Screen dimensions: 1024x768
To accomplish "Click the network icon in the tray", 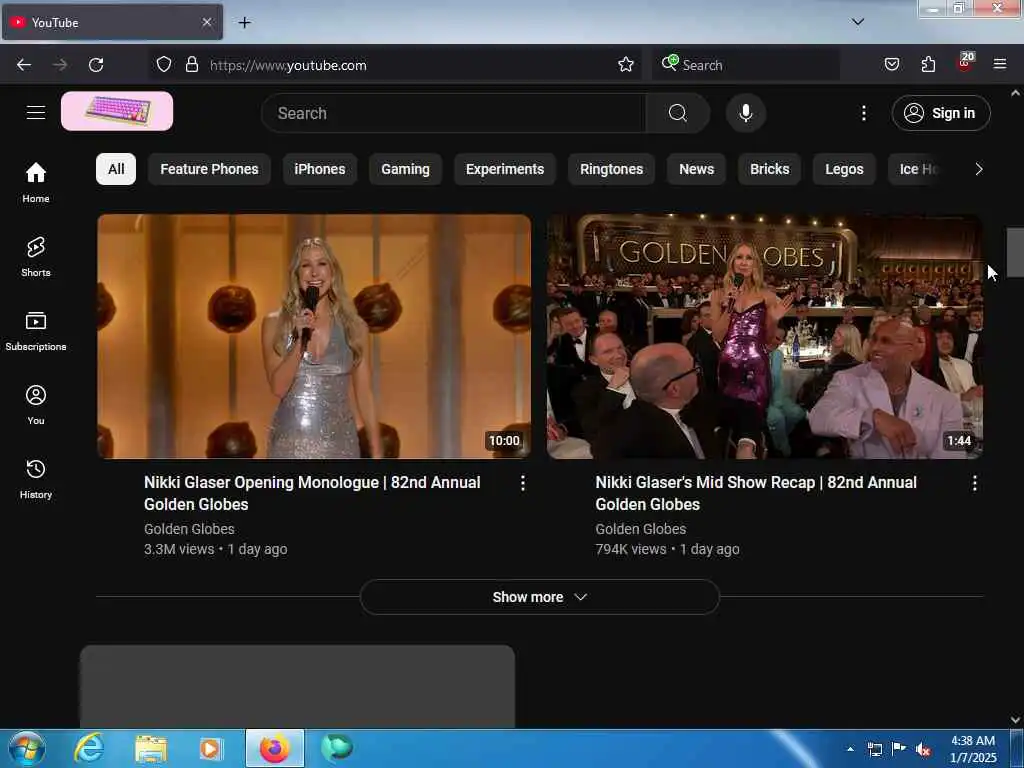I will click(874, 750).
